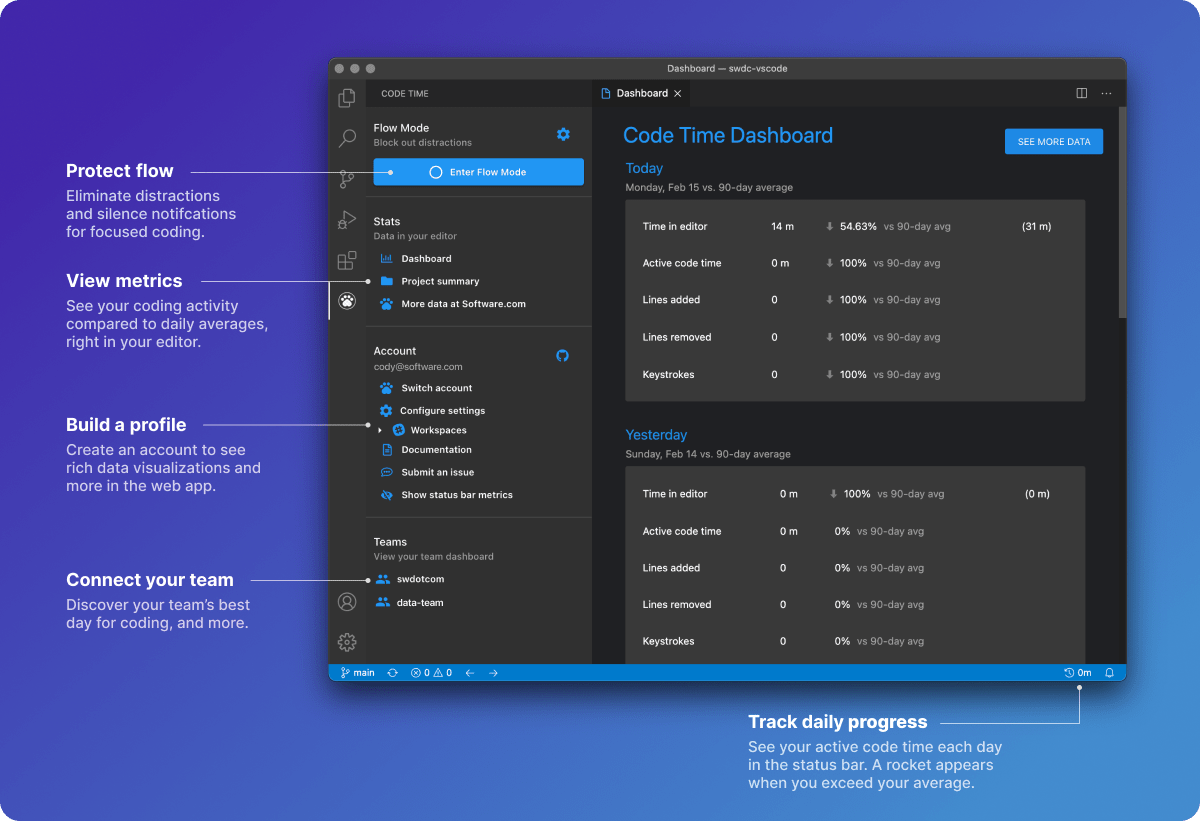1200x821 pixels.
Task: Open the Extensions blocks icon
Action: pos(347,261)
